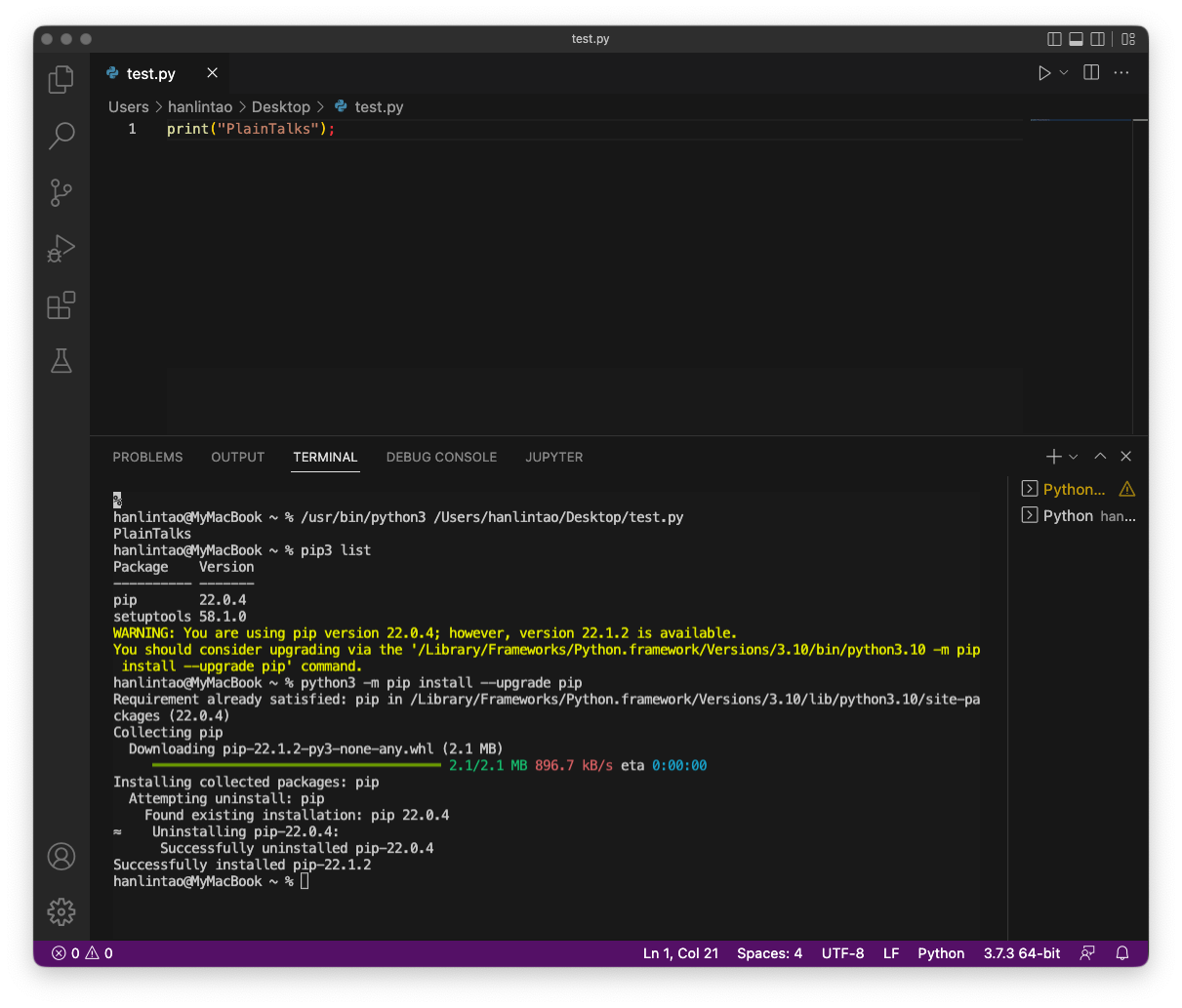The height and width of the screenshot is (1008, 1182).
Task: Click the terminal prompt input line
Action: coord(211,881)
